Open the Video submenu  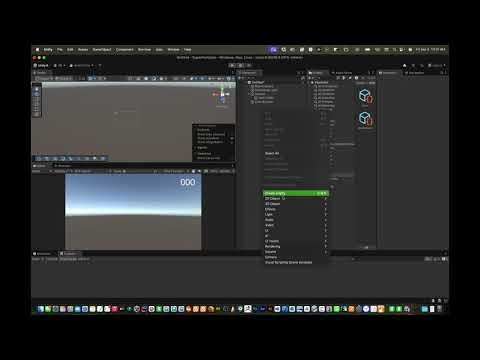tap(296, 225)
